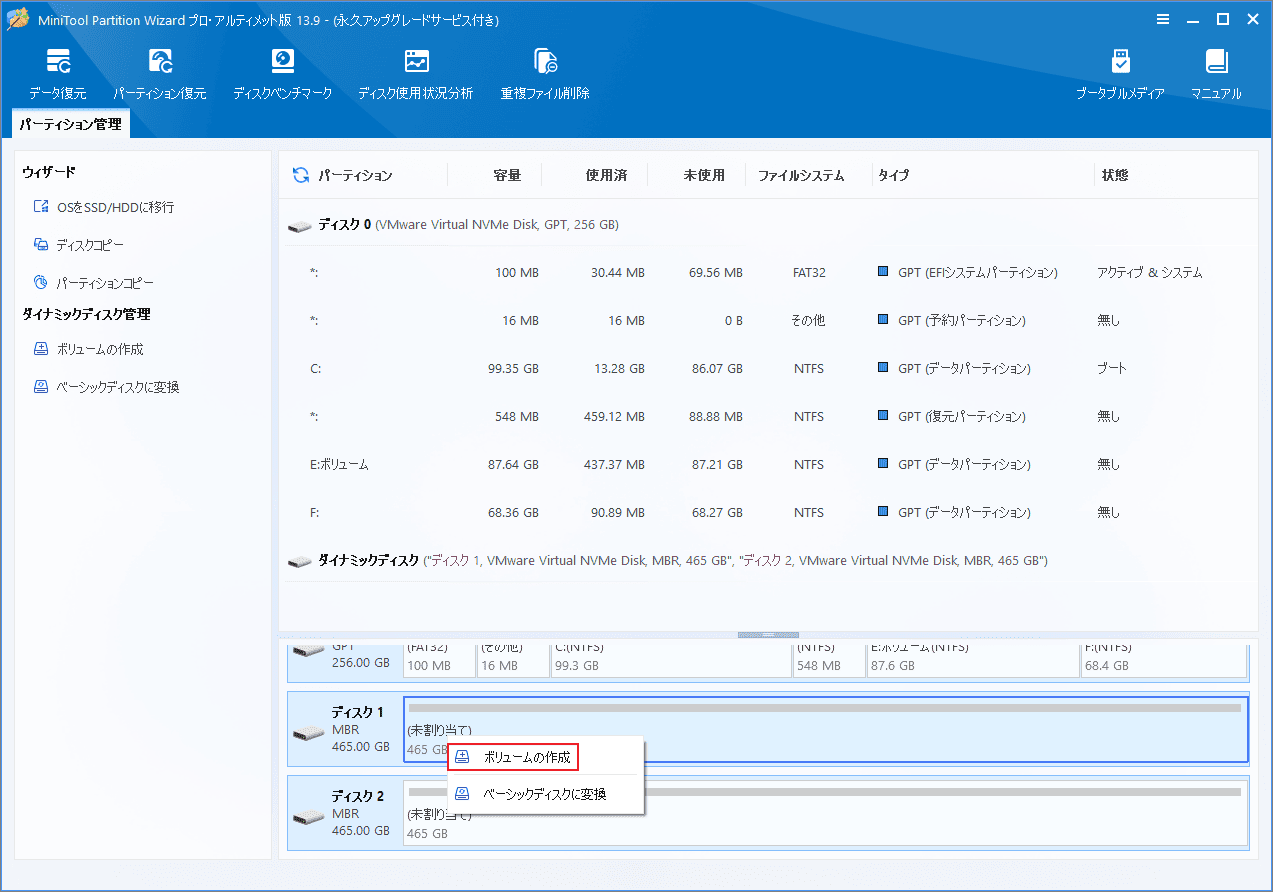This screenshot has height=892, width=1273.
Task: Sort by the ファイルシステム column header
Action: 801,175
